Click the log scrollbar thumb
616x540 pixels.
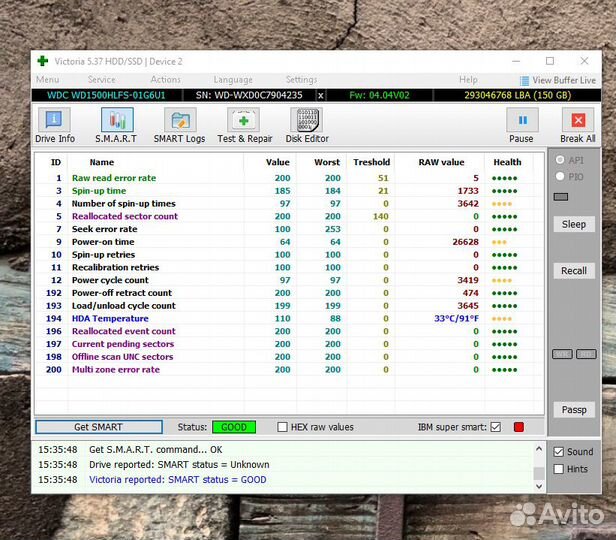539,473
